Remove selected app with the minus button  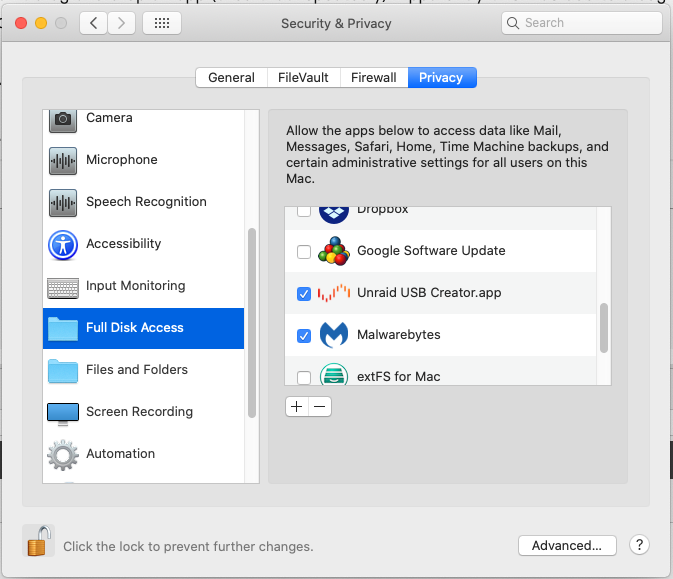click(x=320, y=406)
